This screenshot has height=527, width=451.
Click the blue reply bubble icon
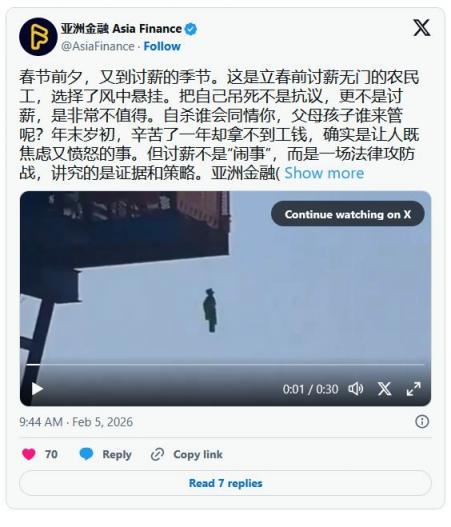click(86, 454)
